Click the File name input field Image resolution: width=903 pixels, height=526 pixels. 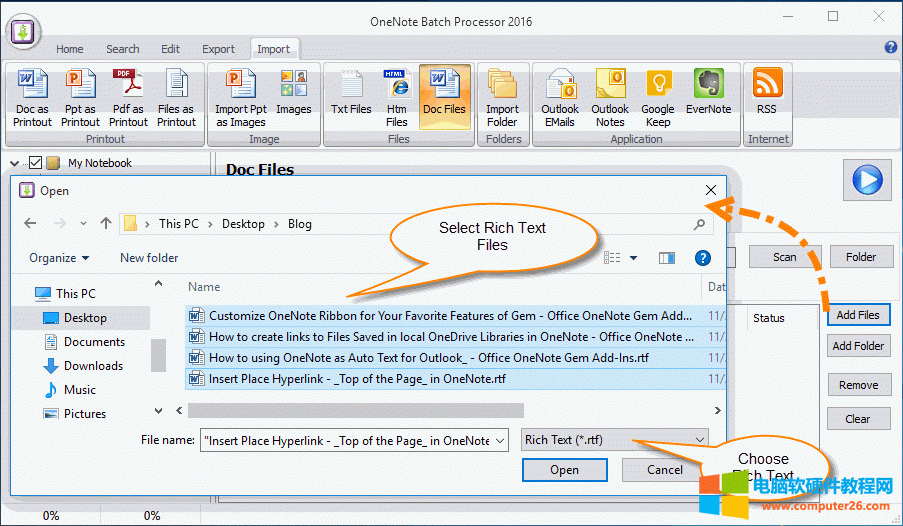(347, 441)
